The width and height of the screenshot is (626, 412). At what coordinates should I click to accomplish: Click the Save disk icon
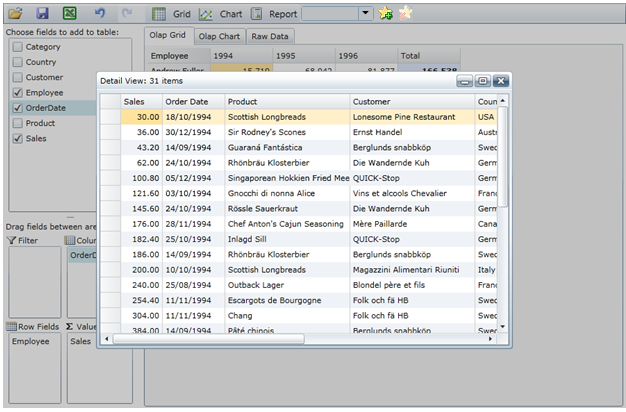click(42, 14)
